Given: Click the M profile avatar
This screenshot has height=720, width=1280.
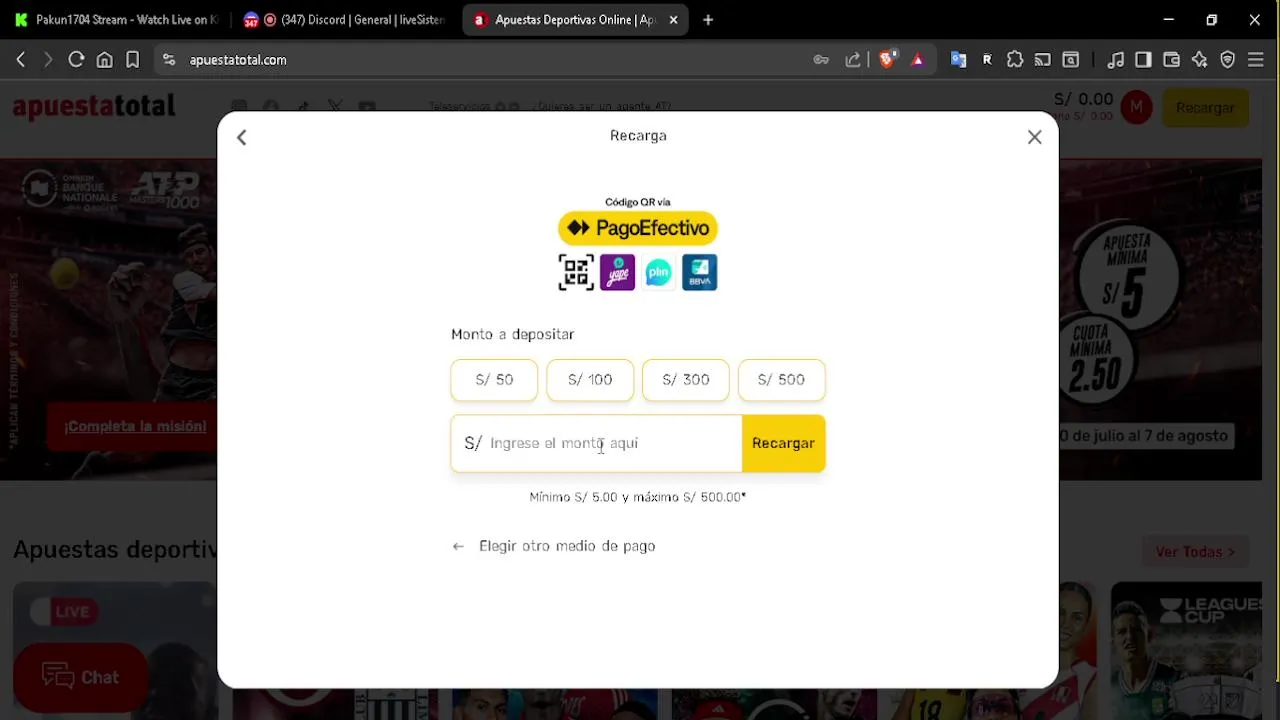Looking at the screenshot, I should 1136,107.
